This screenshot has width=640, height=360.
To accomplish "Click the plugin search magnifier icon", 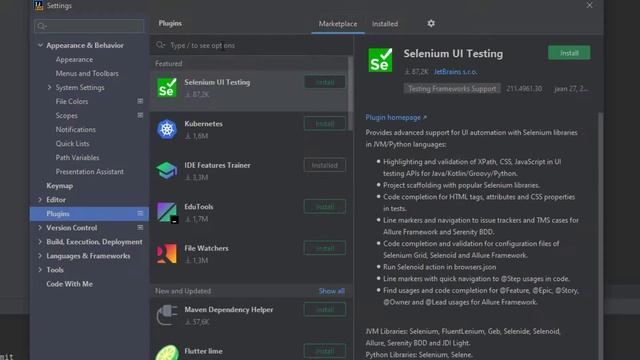I will 160,45.
